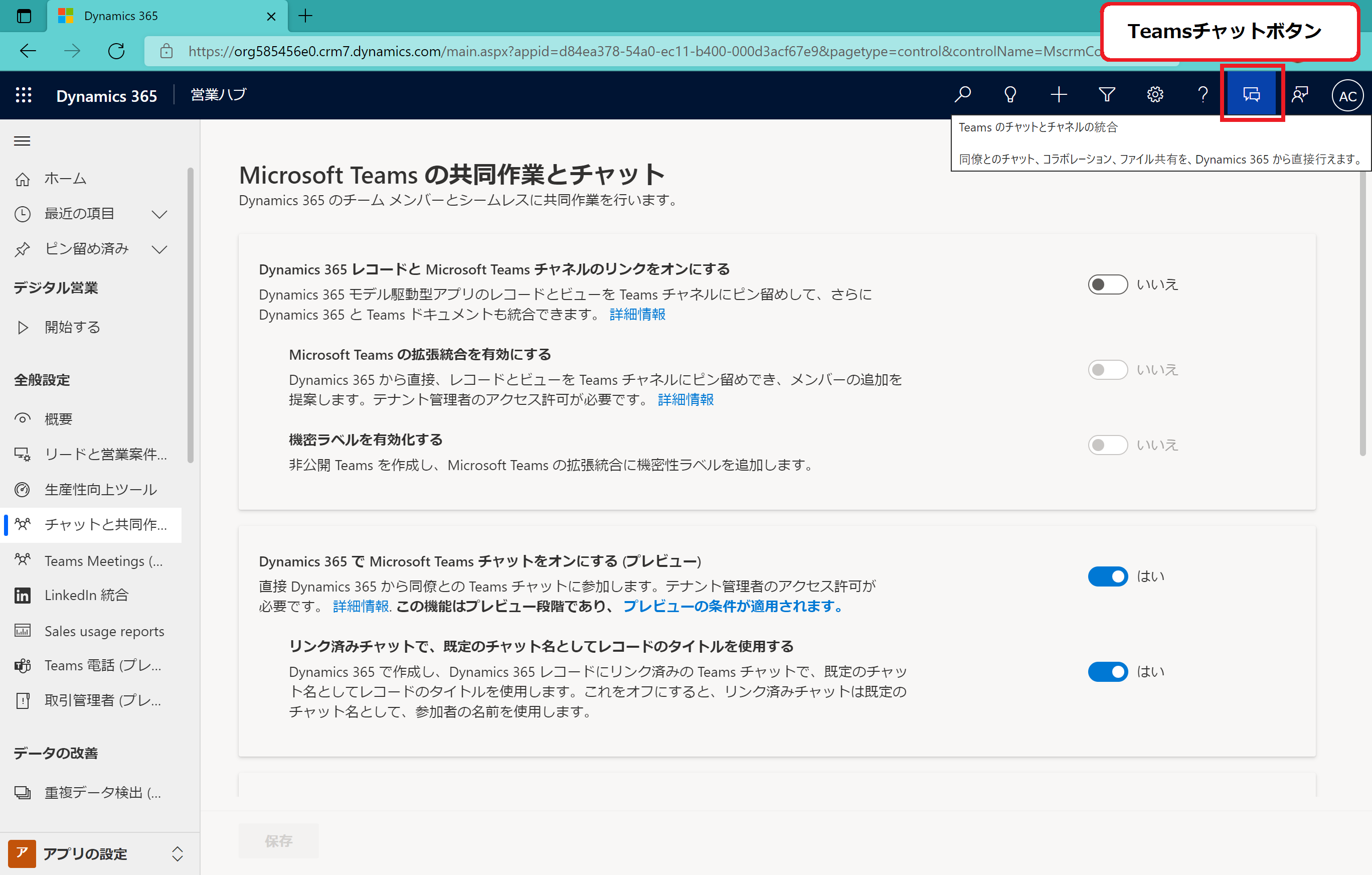Click the person feedback icon in header
This screenshot has width=1372, height=875.
point(1300,95)
